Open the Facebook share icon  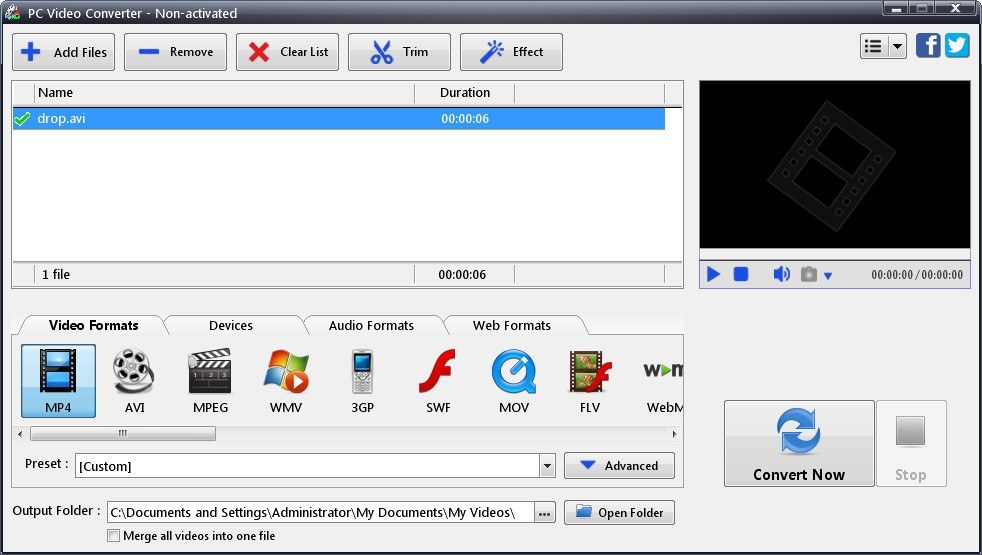point(928,46)
